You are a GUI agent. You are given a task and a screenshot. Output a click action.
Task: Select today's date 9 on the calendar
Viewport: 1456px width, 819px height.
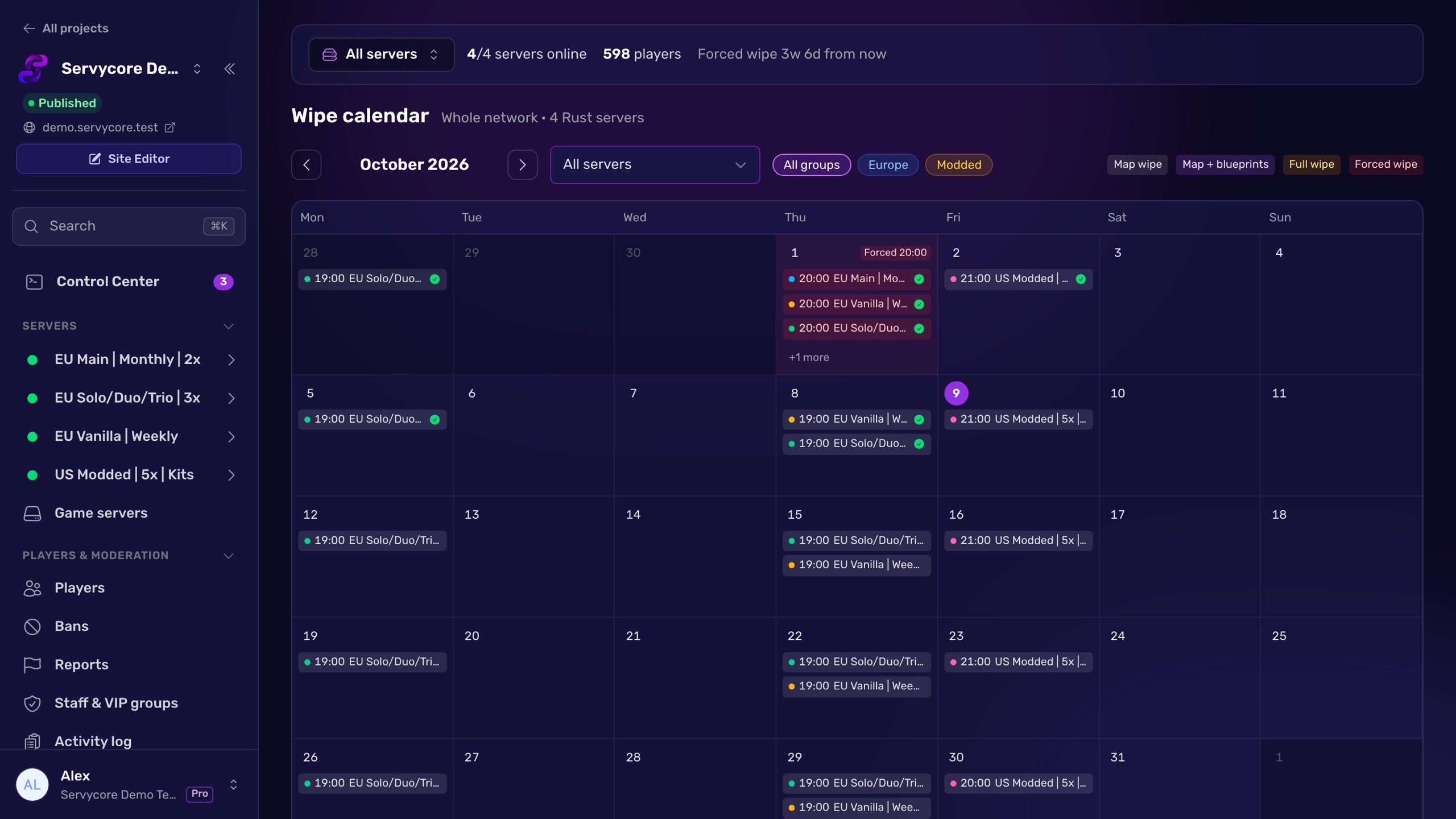pyautogui.click(x=956, y=394)
